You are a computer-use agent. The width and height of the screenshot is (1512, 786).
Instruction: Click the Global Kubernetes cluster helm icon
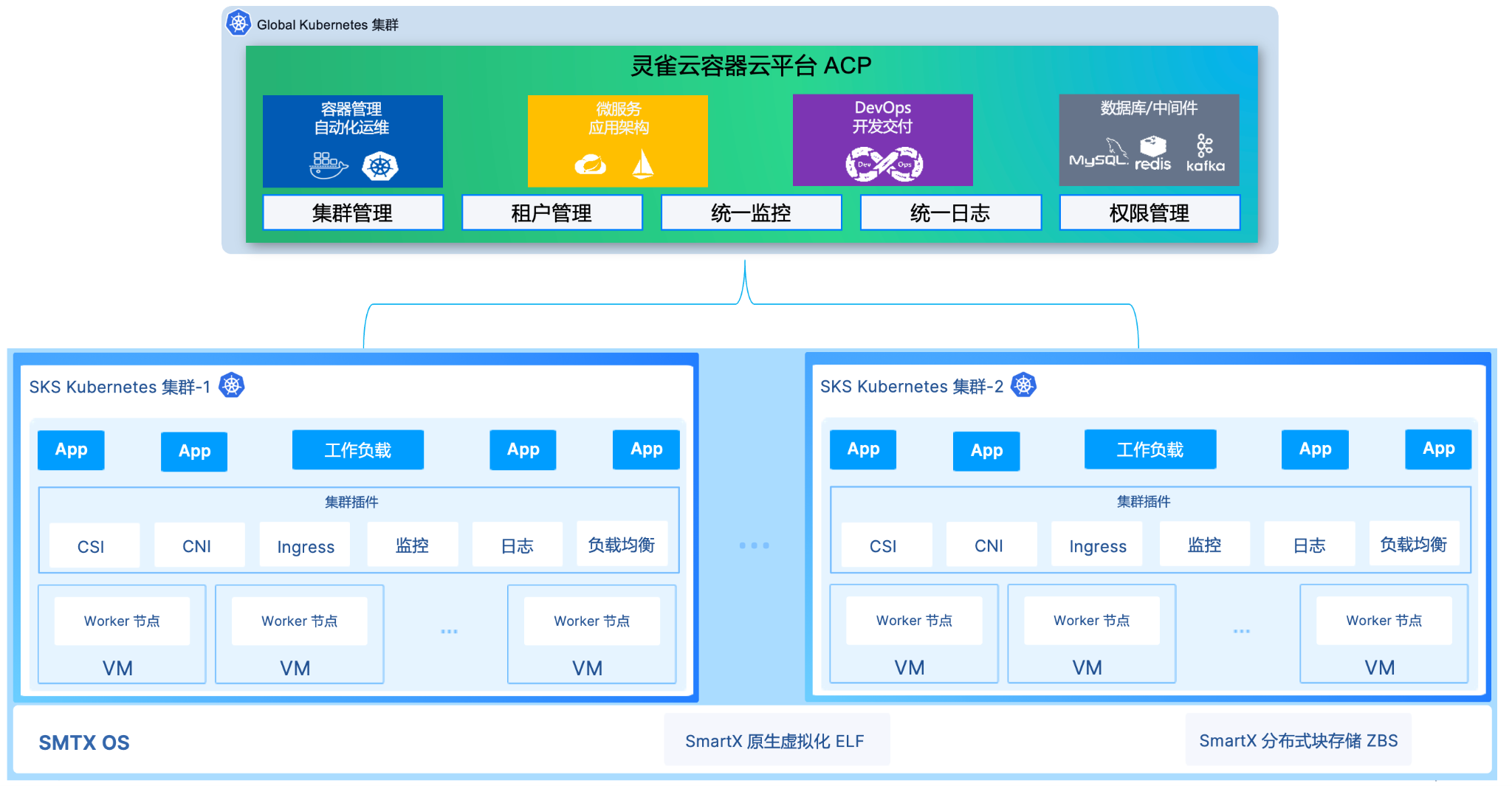238,23
